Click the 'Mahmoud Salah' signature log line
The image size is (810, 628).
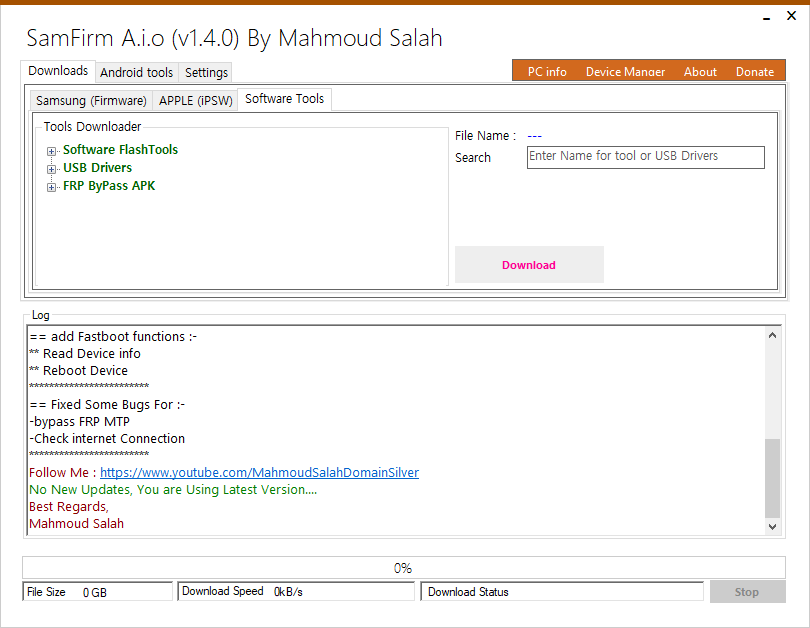coord(76,524)
